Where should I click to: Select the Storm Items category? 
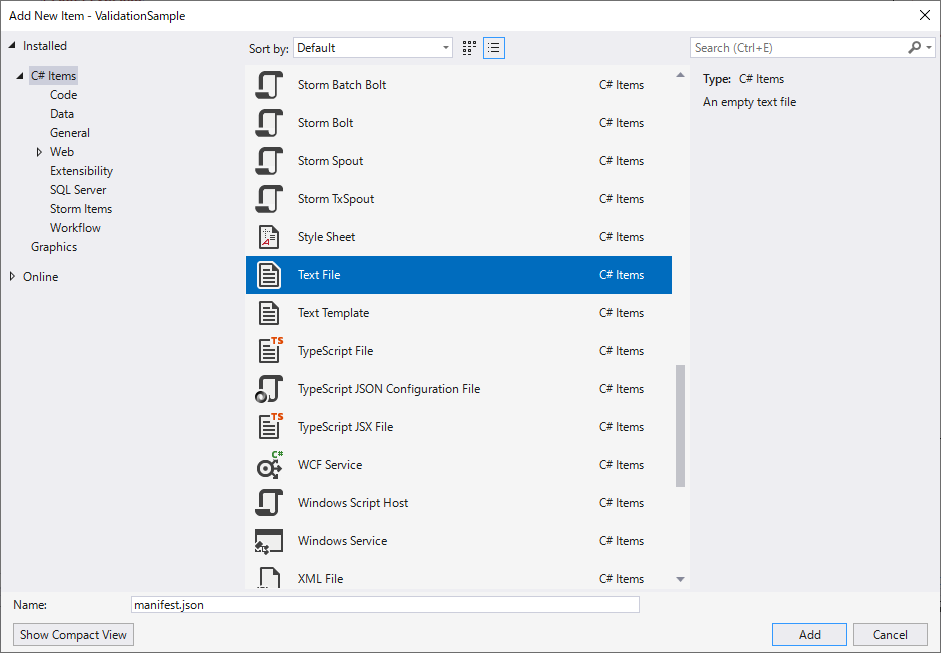click(81, 209)
